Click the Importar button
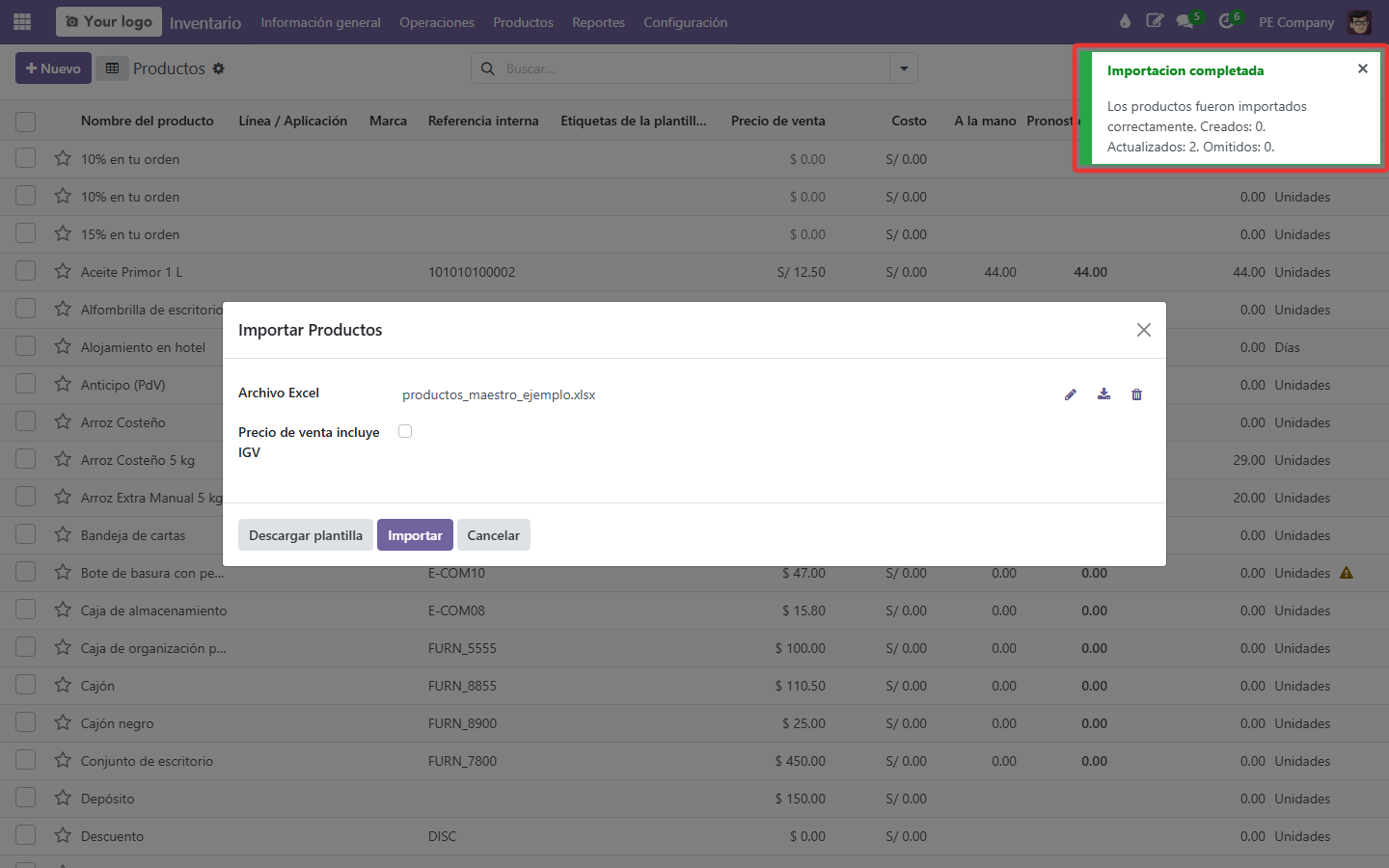 click(x=415, y=535)
